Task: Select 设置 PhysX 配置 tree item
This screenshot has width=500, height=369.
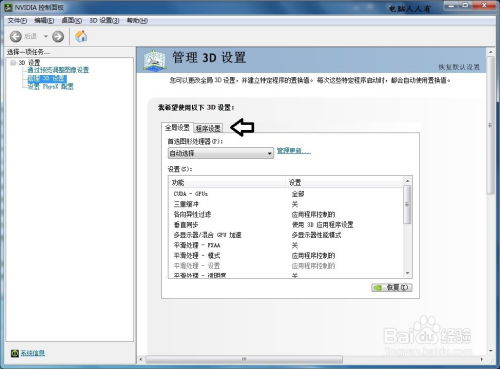Action: [50, 87]
